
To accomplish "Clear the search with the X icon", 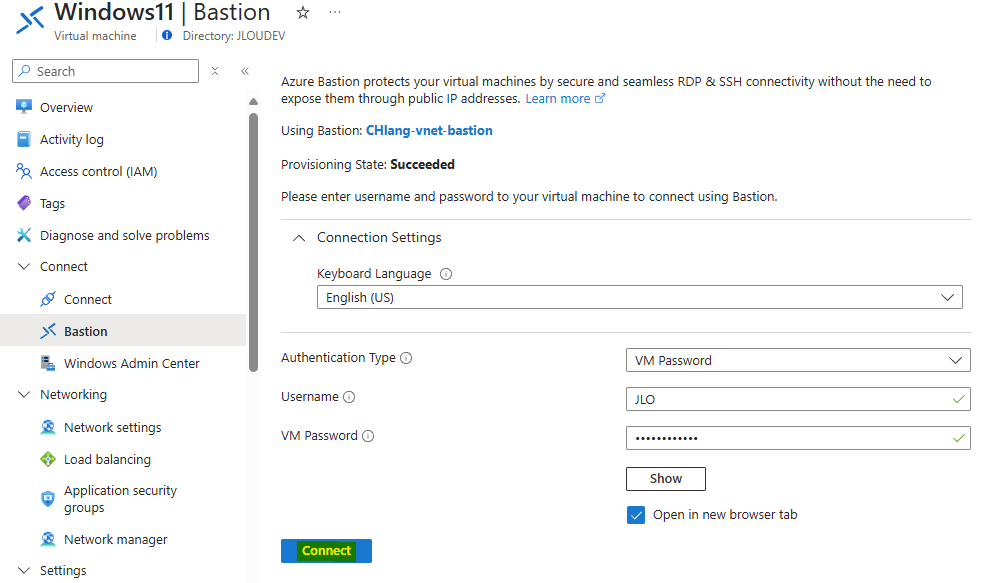I will click(215, 71).
